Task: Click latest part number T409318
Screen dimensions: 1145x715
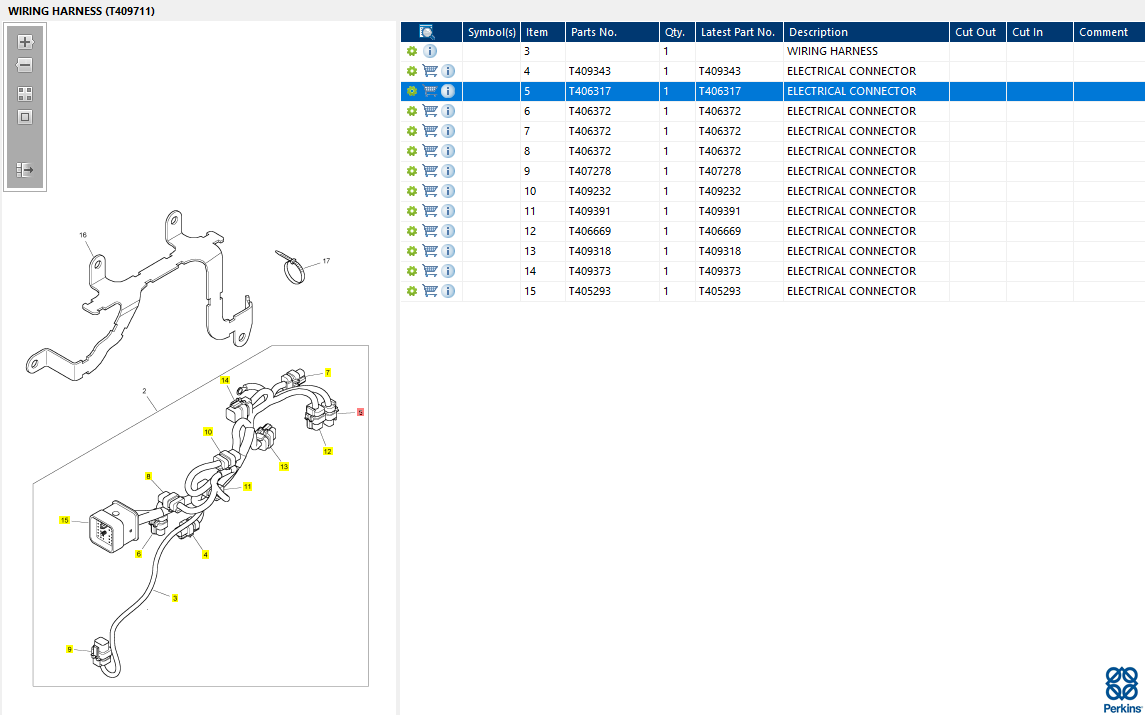Action: point(739,251)
